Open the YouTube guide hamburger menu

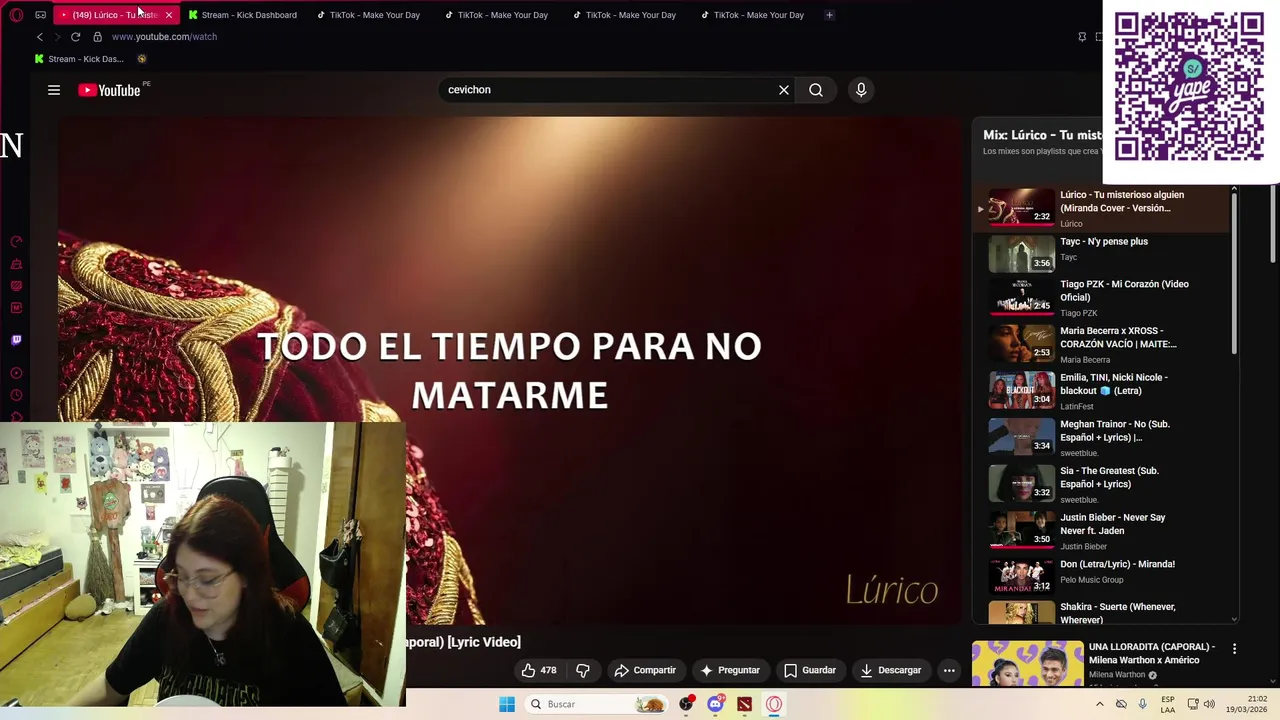[x=54, y=90]
